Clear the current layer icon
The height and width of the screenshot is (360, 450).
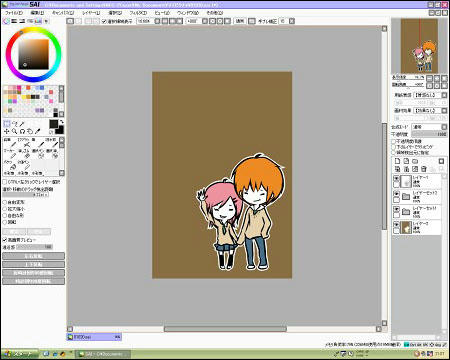point(415,169)
